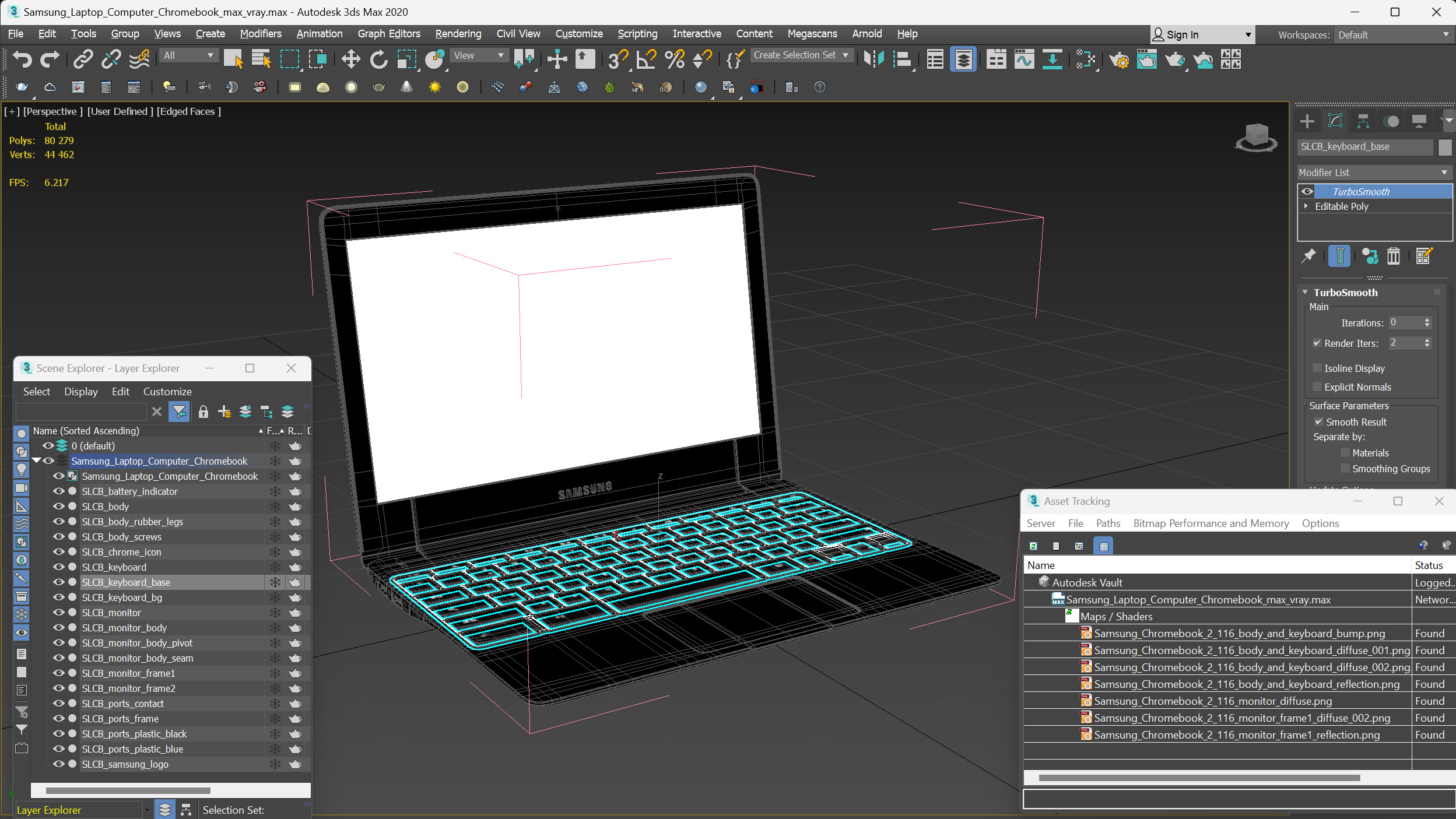This screenshot has height=819, width=1456.
Task: Open the Mirror tool
Action: (874, 59)
